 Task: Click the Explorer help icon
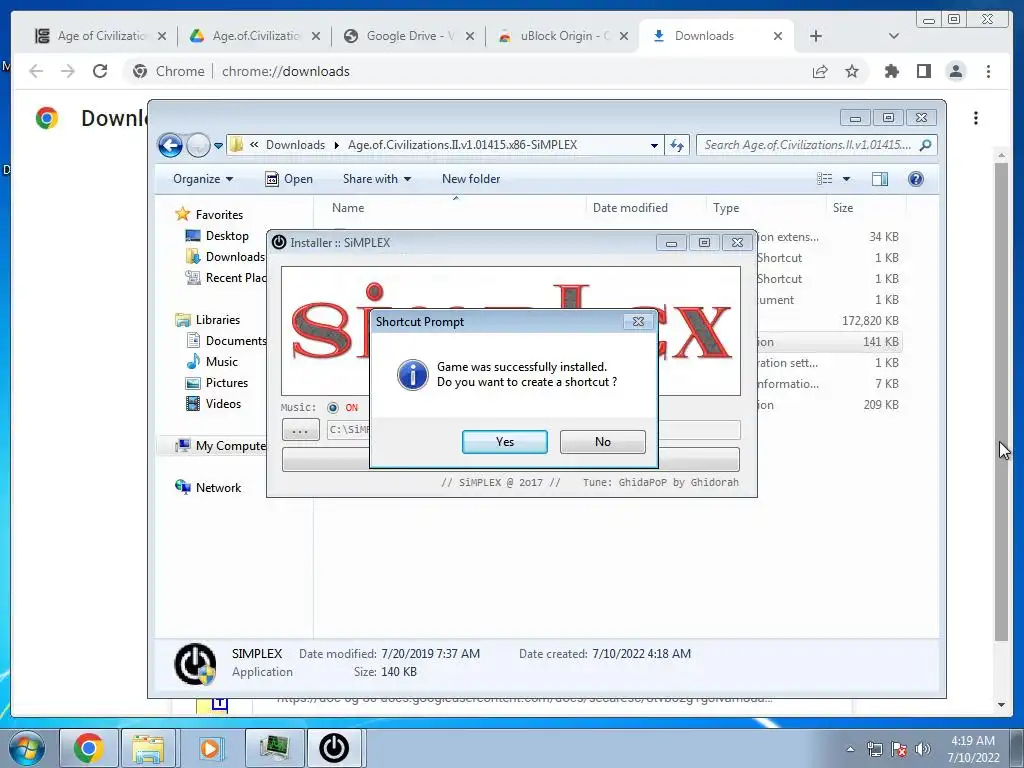916,179
